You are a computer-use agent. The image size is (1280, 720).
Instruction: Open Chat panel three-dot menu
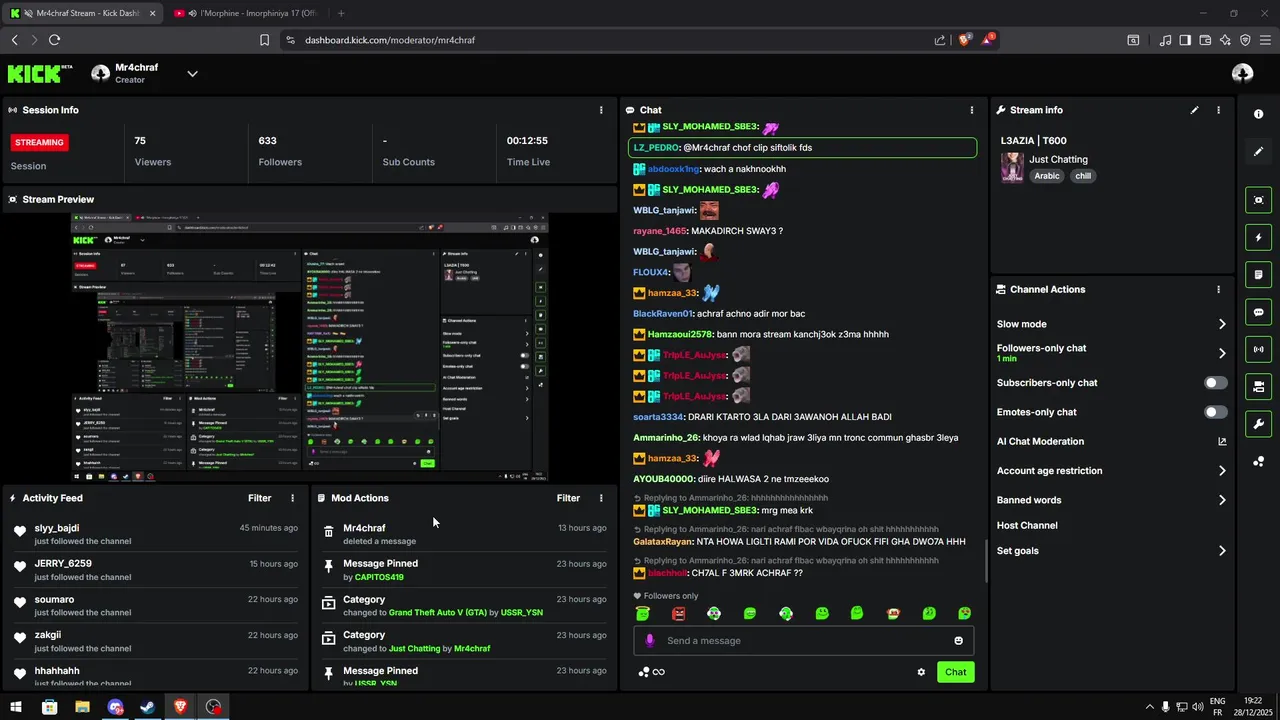(x=971, y=110)
